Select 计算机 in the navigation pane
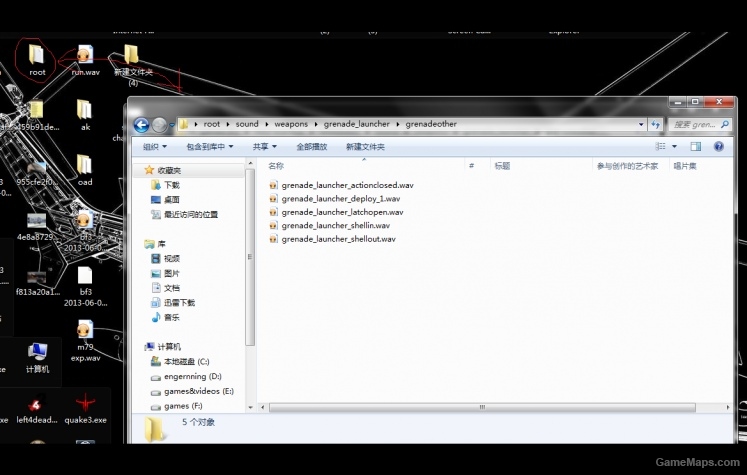747x475 pixels. pyautogui.click(x=169, y=347)
